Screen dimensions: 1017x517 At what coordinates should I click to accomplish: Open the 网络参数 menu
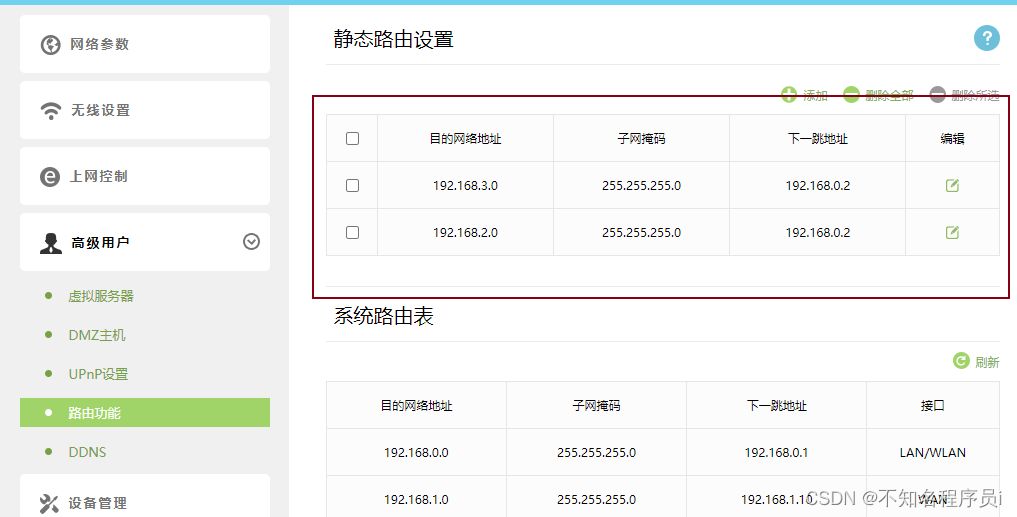pyautogui.click(x=145, y=44)
